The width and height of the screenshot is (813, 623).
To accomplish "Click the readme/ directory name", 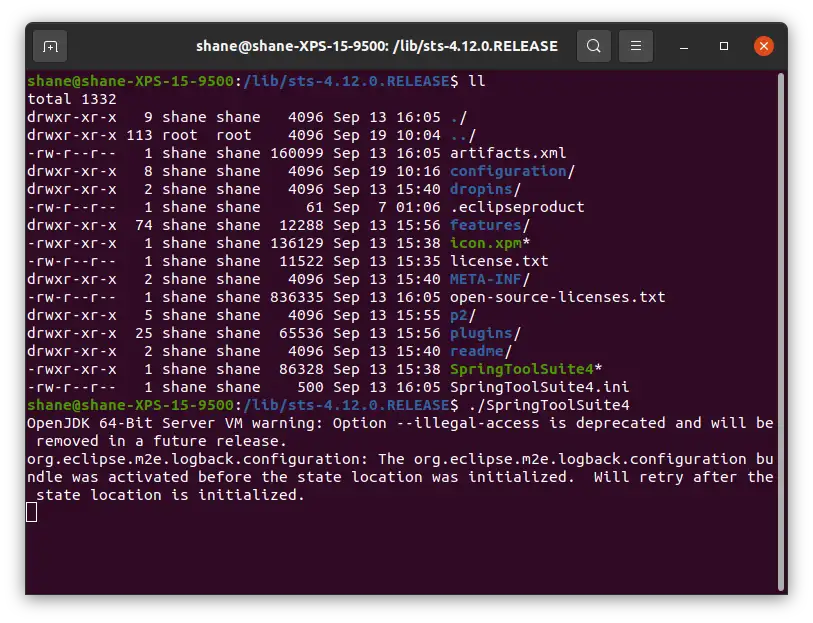I will point(481,351).
